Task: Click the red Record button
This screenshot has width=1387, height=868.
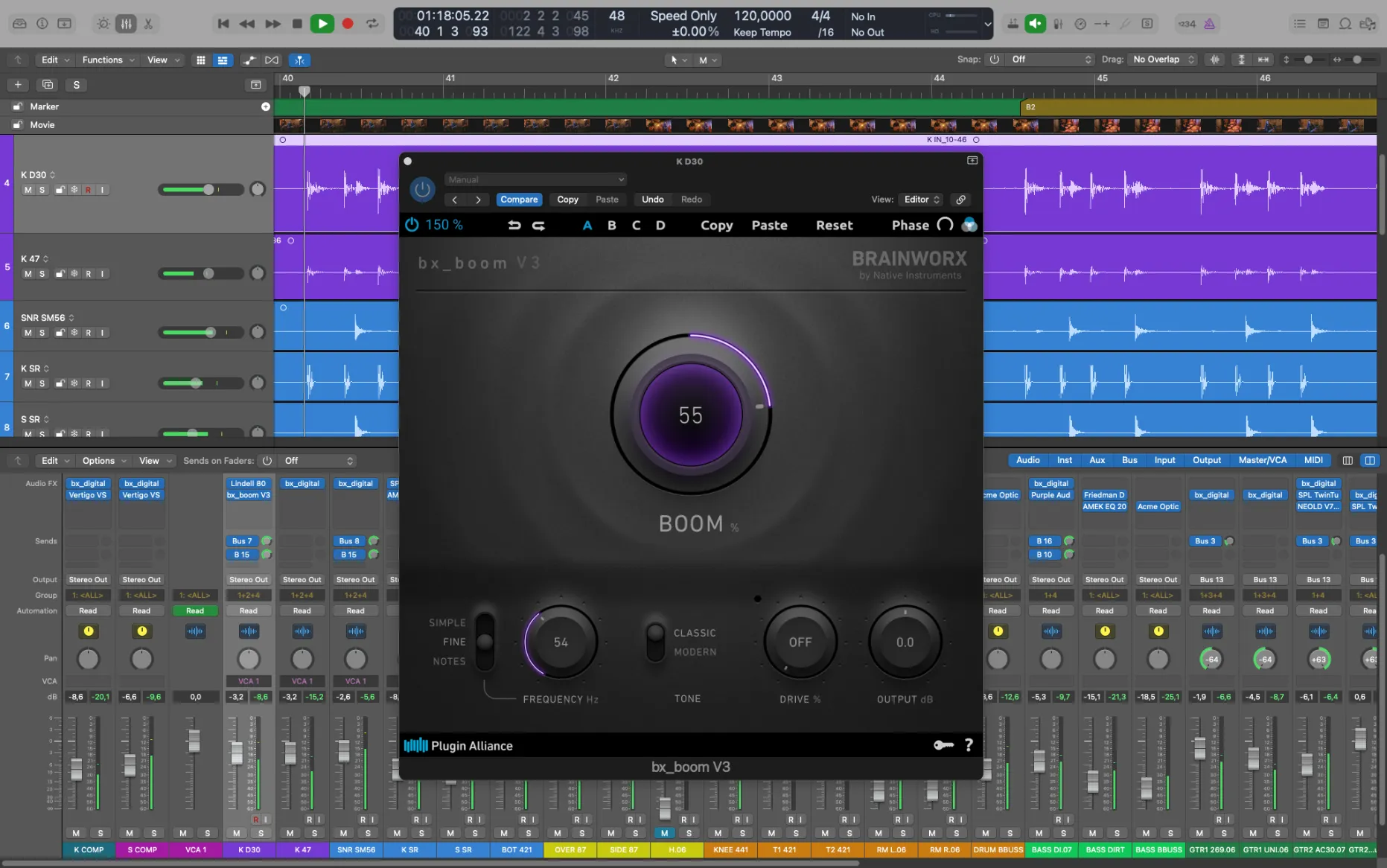Action: click(347, 24)
